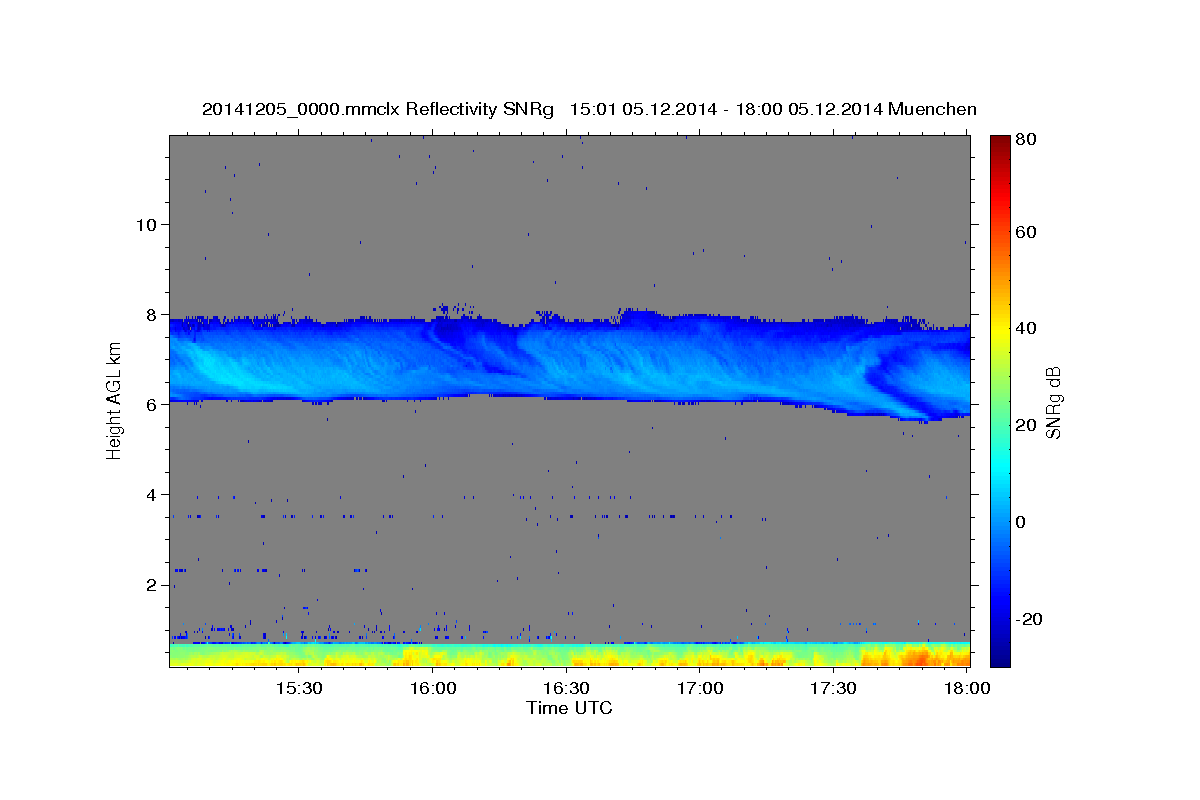Click the 16:00 time tick label

tap(433, 689)
